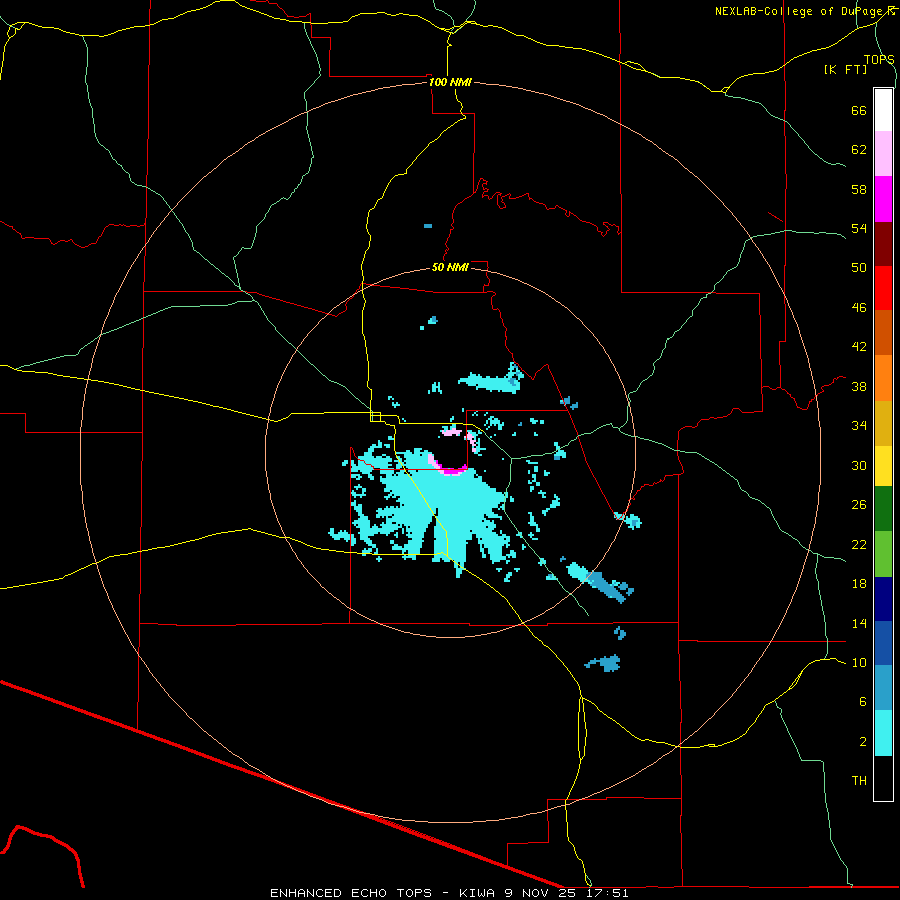Viewport: 900px width, 900px height.
Task: Click the '42' legend value
Action: 859,347
